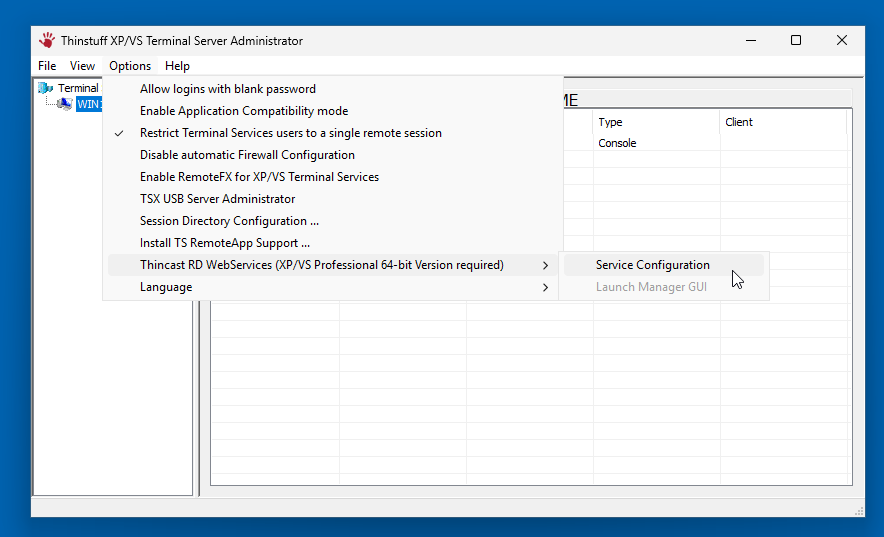Select the Console cell in Type column
Viewport: 884px width, 537px height.
tap(617, 143)
